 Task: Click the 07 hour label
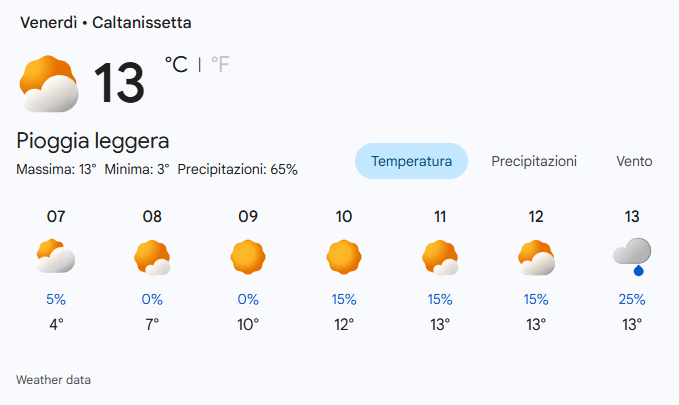click(56, 216)
